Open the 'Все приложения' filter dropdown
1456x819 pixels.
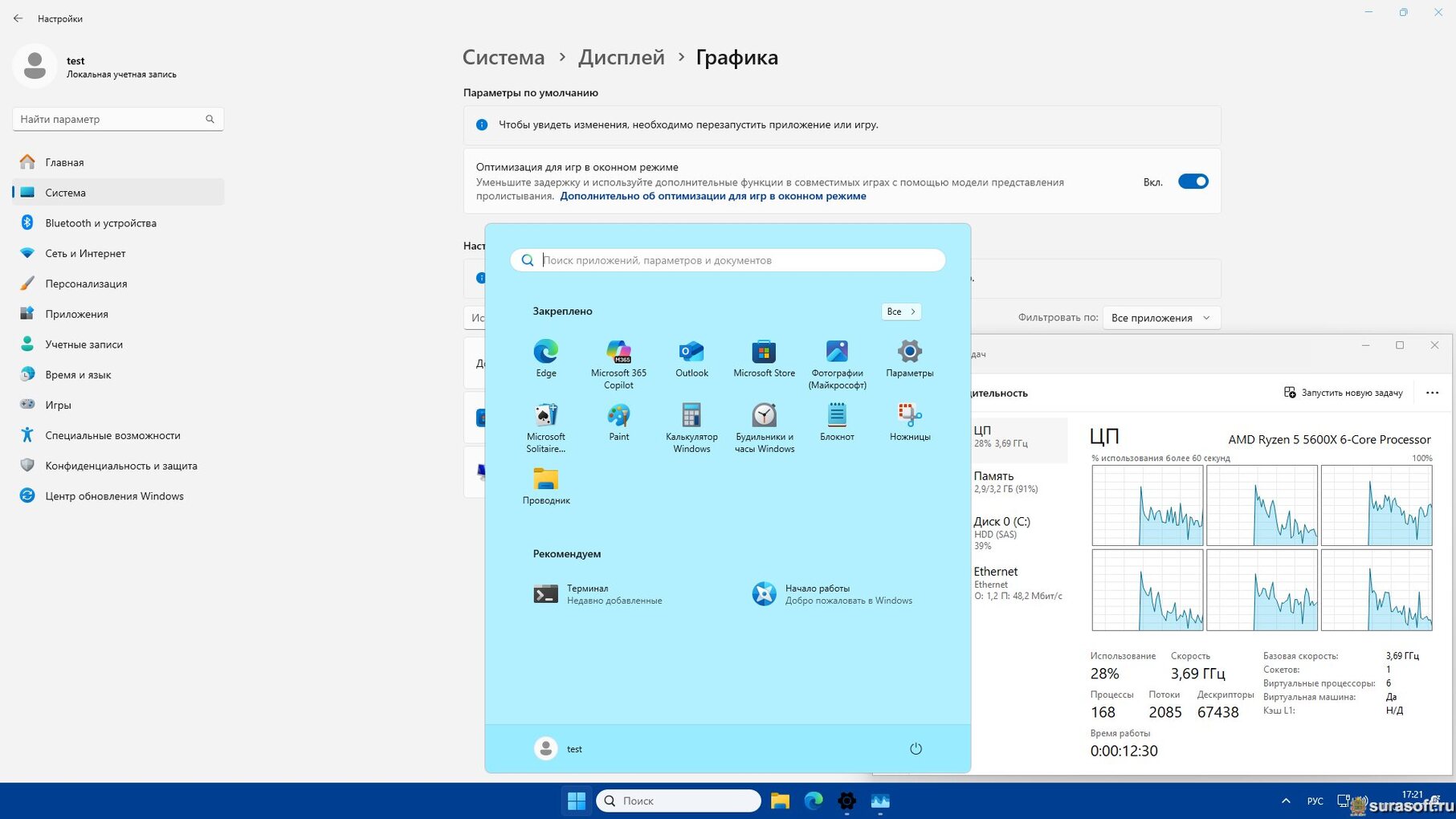(x=1160, y=318)
